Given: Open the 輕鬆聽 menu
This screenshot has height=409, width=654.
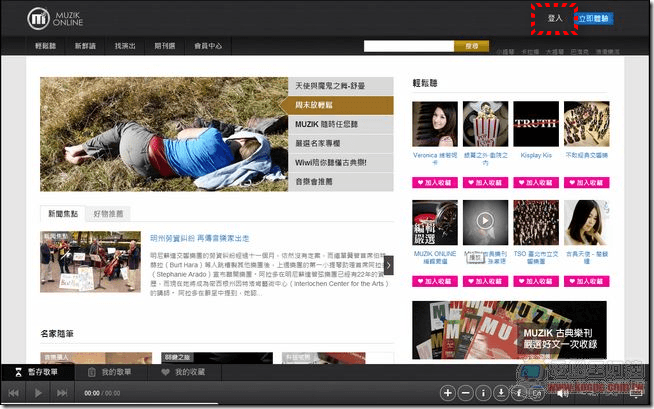Looking at the screenshot, I should coord(45,46).
